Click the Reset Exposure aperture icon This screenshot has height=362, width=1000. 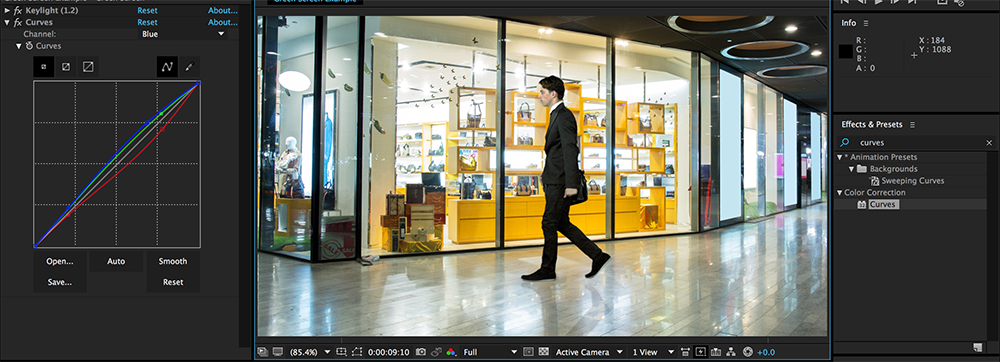pyautogui.click(x=748, y=352)
